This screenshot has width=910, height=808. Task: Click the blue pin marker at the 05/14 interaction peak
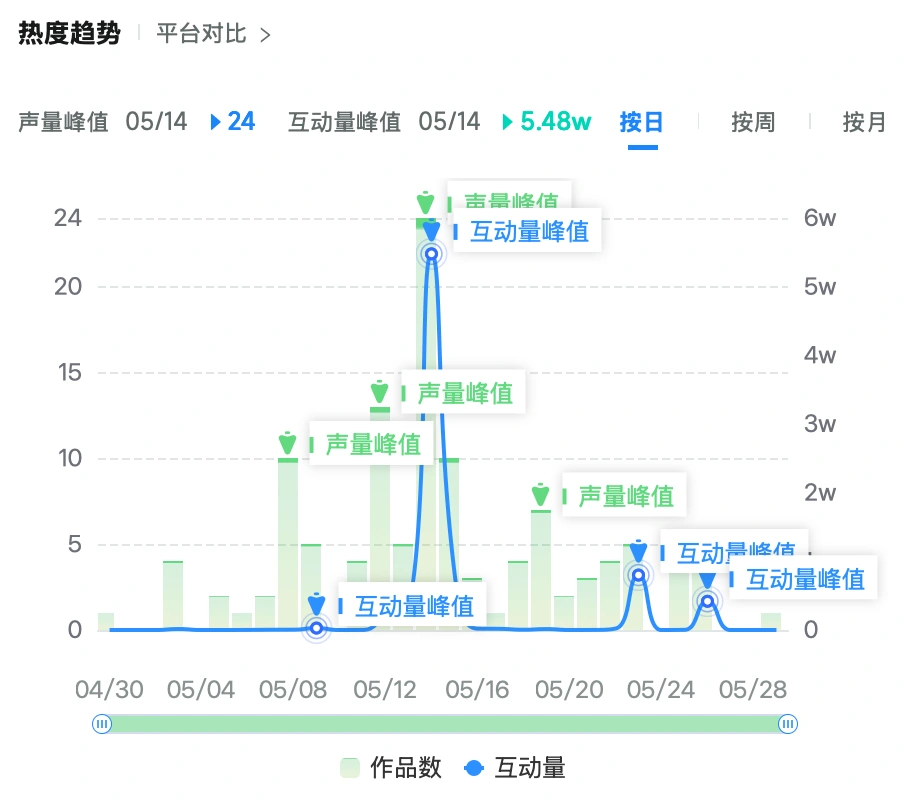[431, 230]
